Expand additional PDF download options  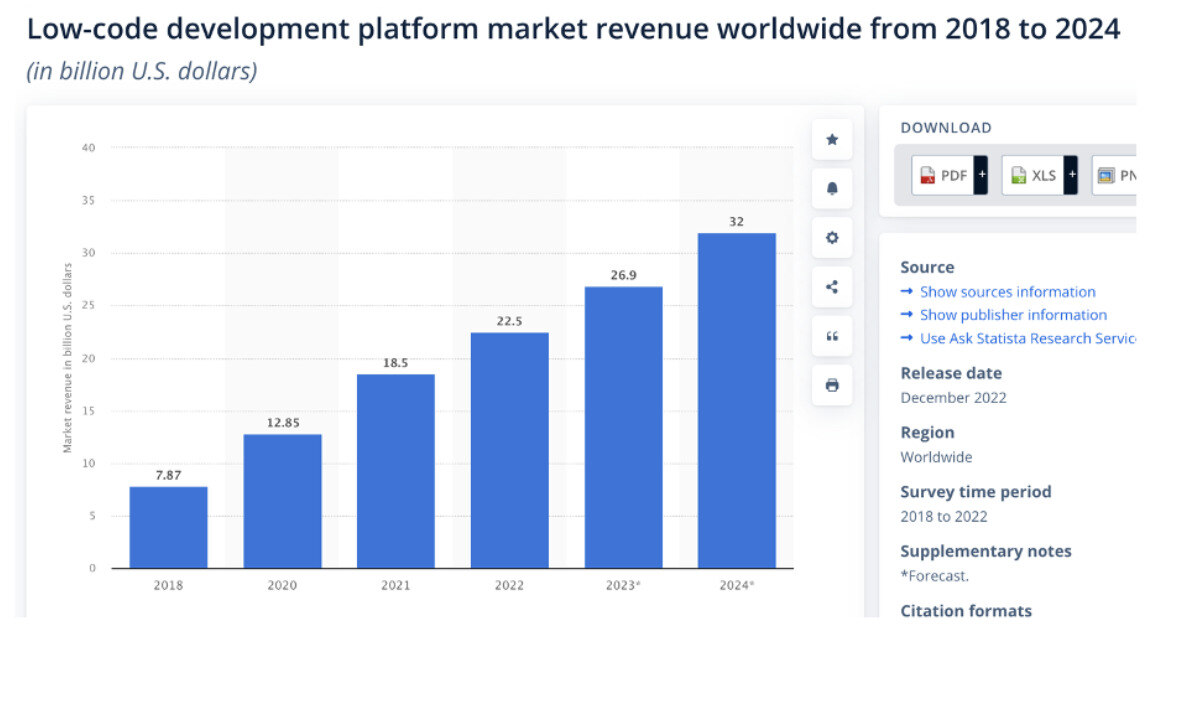[981, 174]
